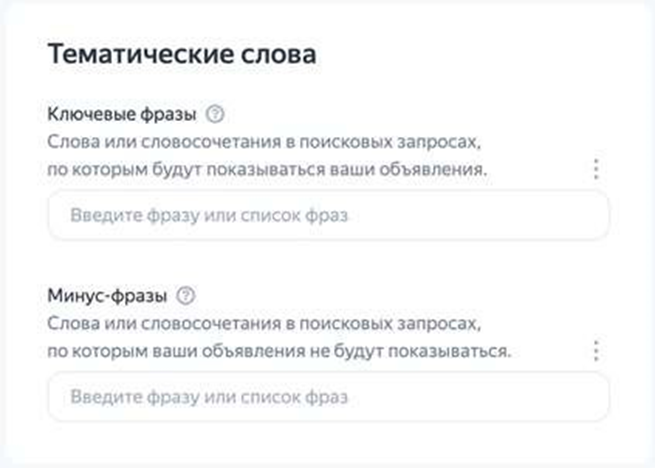Click text 'по которым будут показываться ваши объявления'

click(x=267, y=168)
